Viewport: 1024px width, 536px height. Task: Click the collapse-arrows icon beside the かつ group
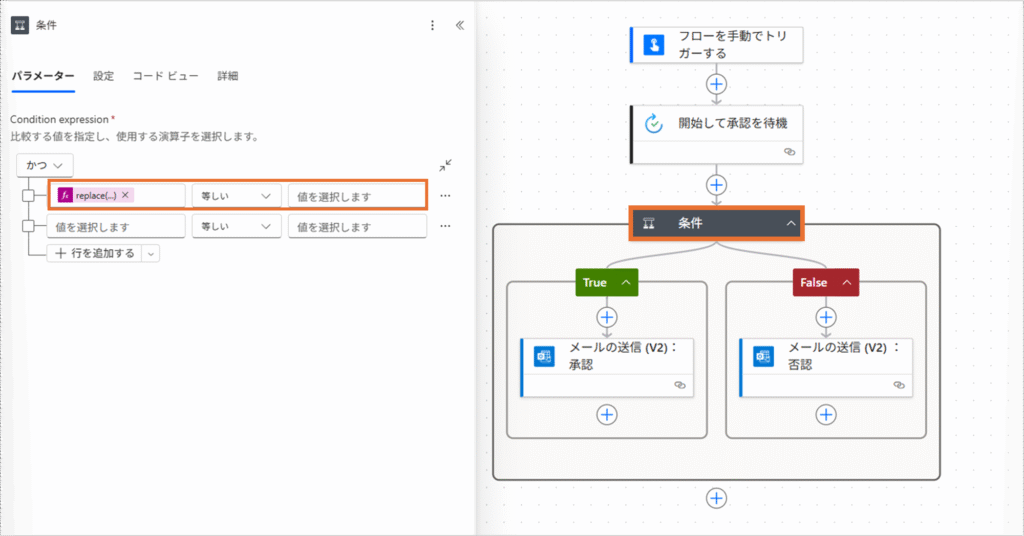445,165
